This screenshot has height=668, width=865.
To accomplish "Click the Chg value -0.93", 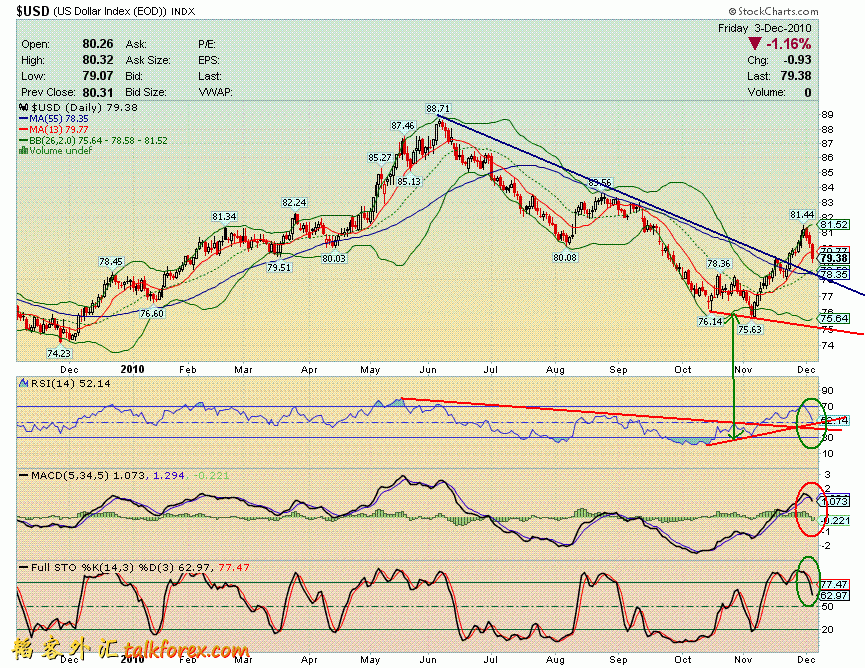I will pos(798,60).
